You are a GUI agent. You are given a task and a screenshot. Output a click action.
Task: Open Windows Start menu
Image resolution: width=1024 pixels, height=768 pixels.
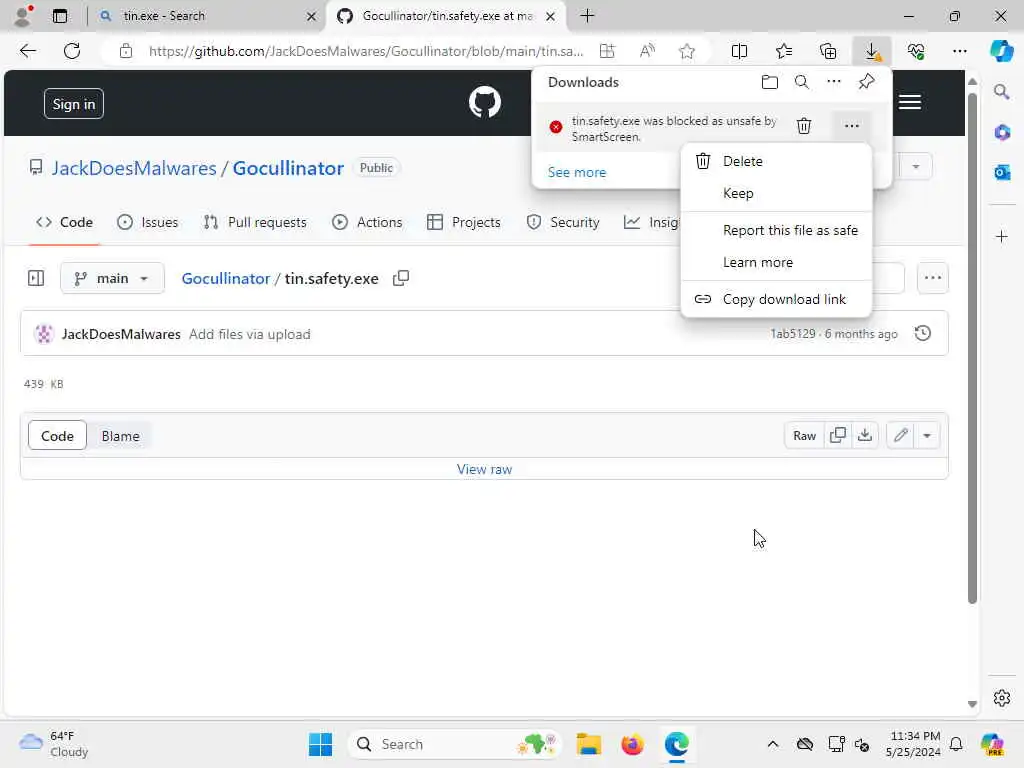click(320, 744)
